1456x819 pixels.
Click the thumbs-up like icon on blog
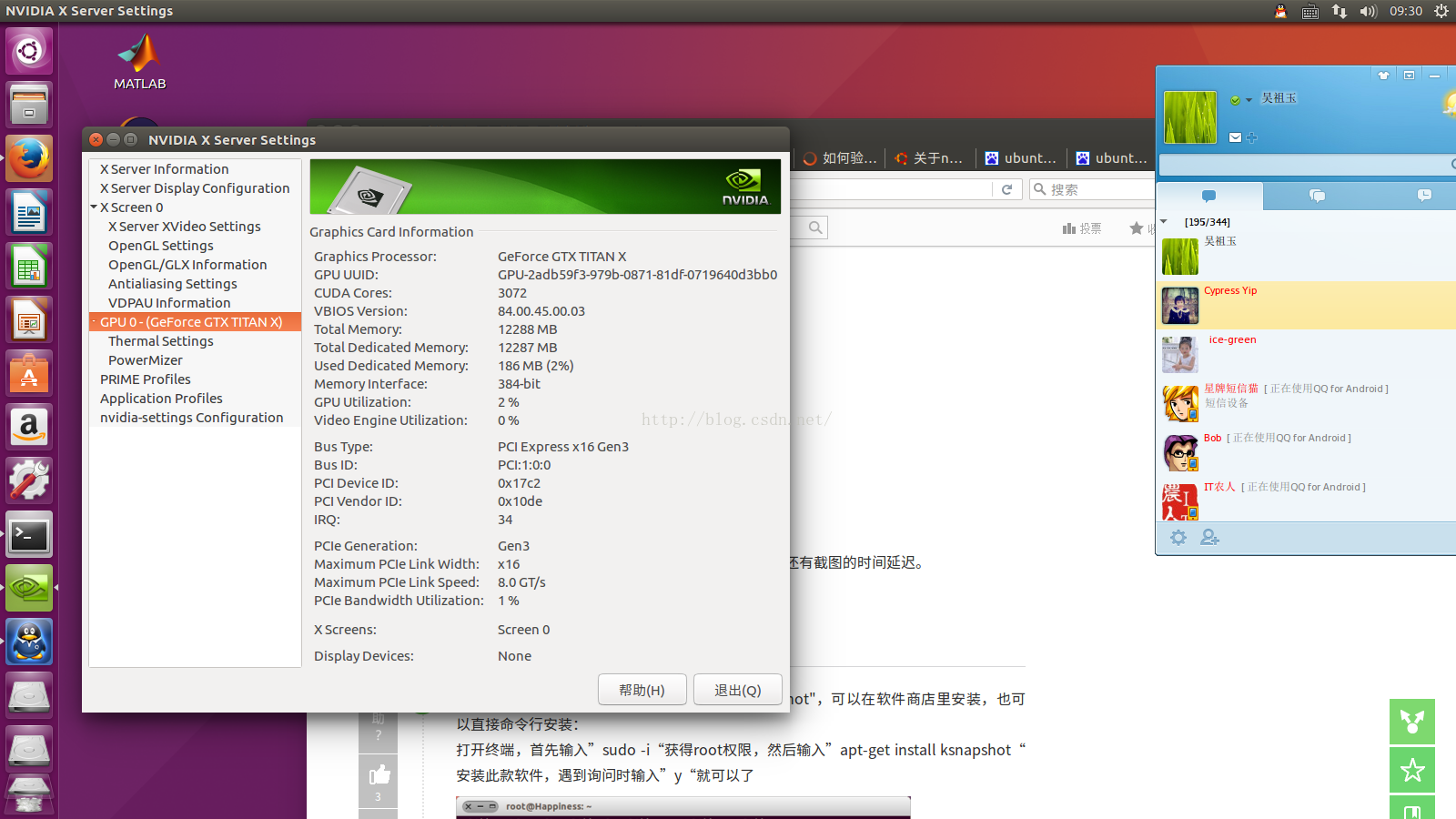click(379, 774)
